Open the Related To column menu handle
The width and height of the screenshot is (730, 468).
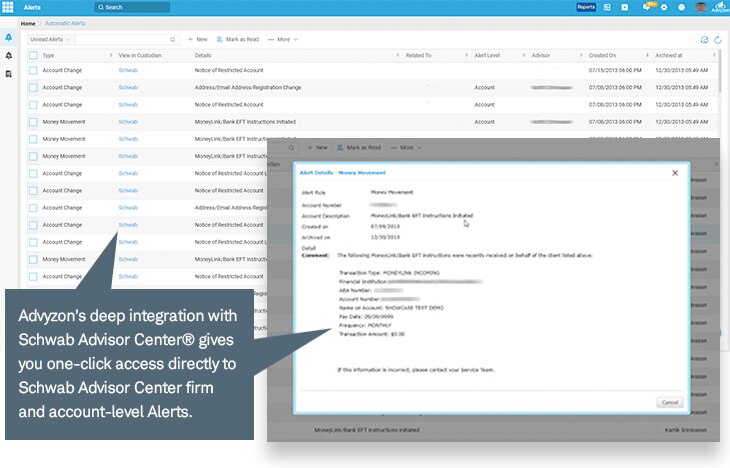coord(466,55)
